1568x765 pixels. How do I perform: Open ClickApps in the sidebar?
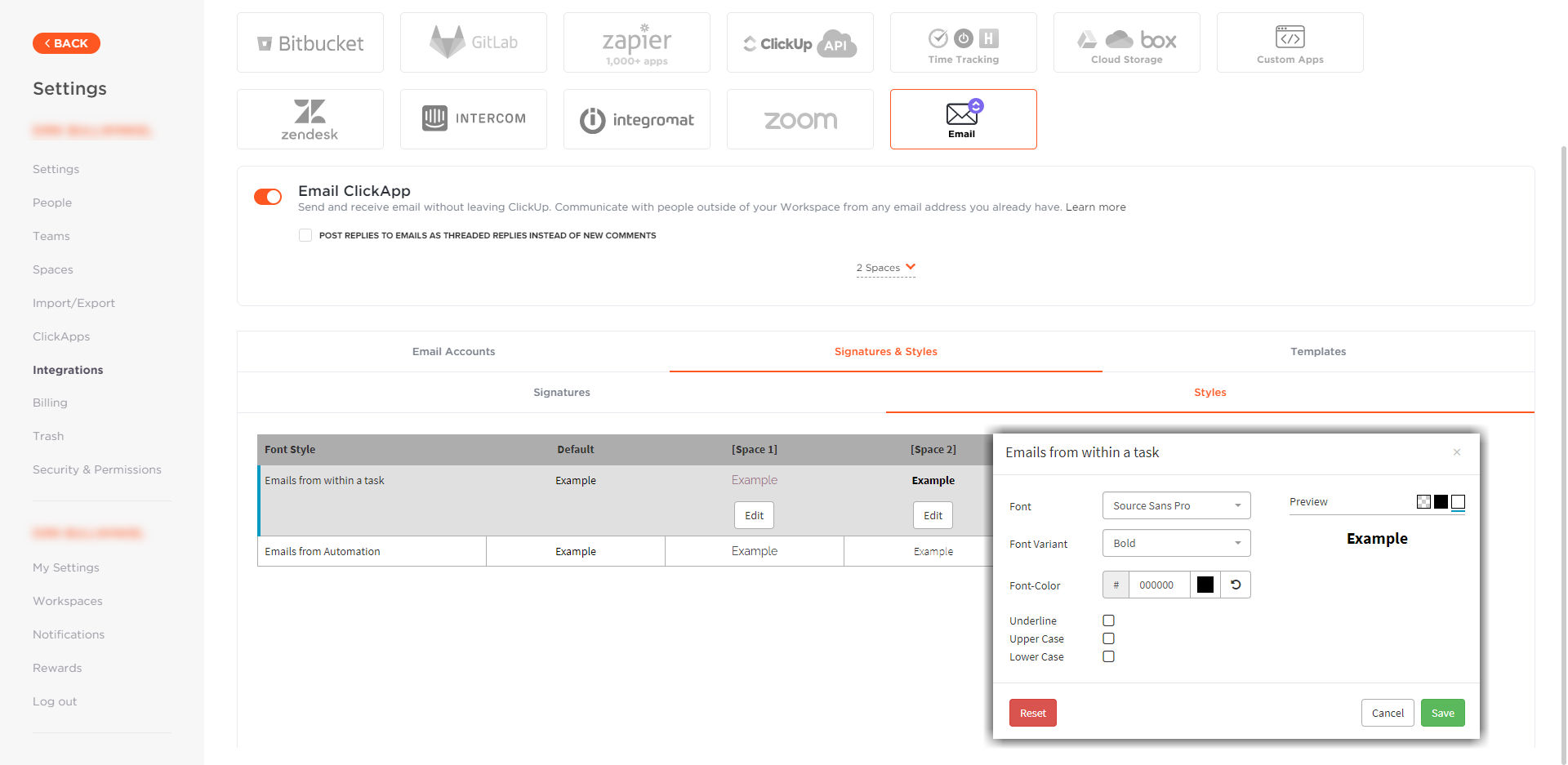point(61,336)
